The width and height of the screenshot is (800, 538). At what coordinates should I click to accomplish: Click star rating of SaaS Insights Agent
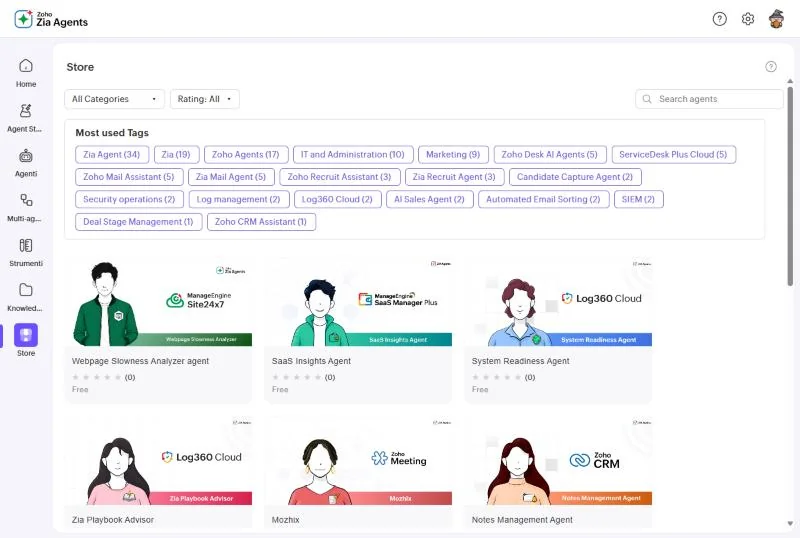point(297,377)
